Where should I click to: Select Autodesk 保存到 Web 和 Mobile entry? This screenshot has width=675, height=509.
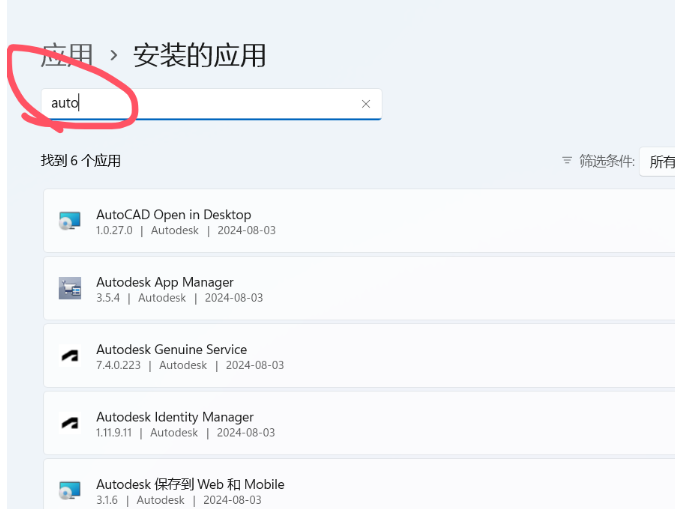pyautogui.click(x=359, y=484)
